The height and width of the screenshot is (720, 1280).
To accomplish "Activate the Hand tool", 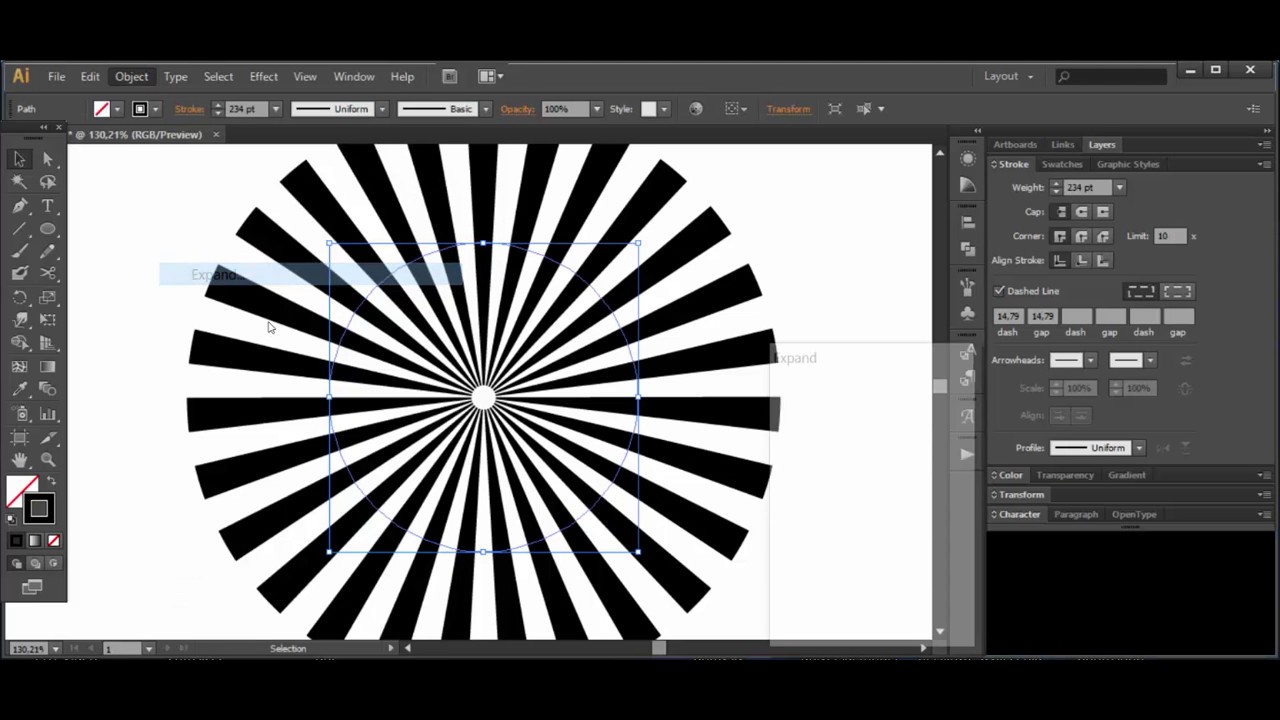I will tap(20, 459).
